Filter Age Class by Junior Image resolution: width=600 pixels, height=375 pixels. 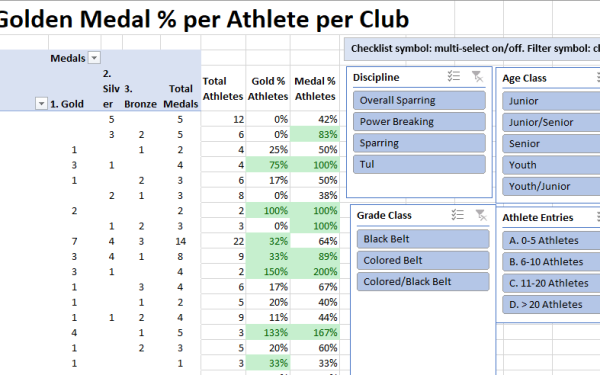coord(551,101)
